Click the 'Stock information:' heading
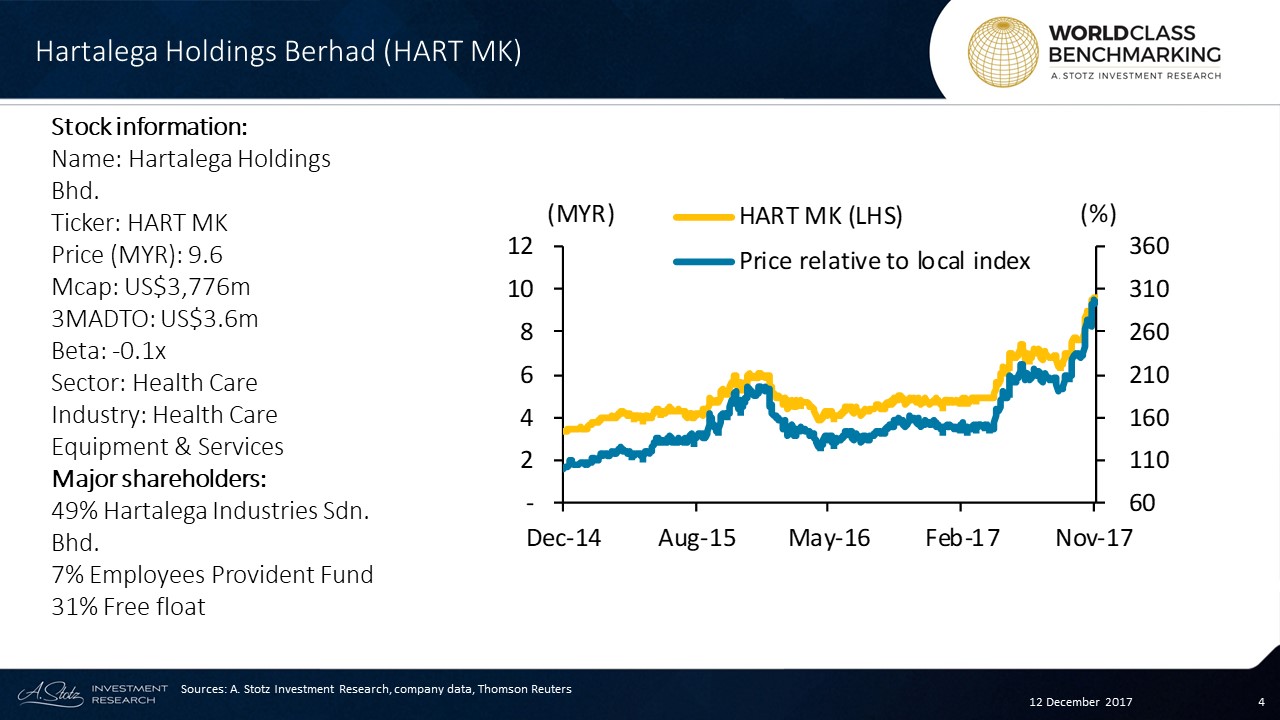 149,127
